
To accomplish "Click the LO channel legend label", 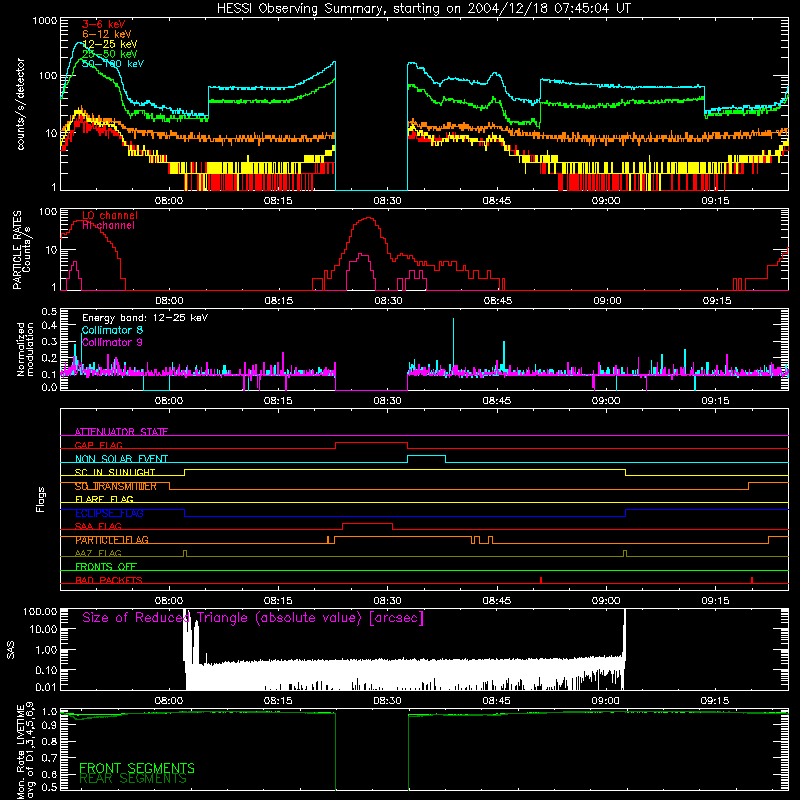I will (110, 215).
